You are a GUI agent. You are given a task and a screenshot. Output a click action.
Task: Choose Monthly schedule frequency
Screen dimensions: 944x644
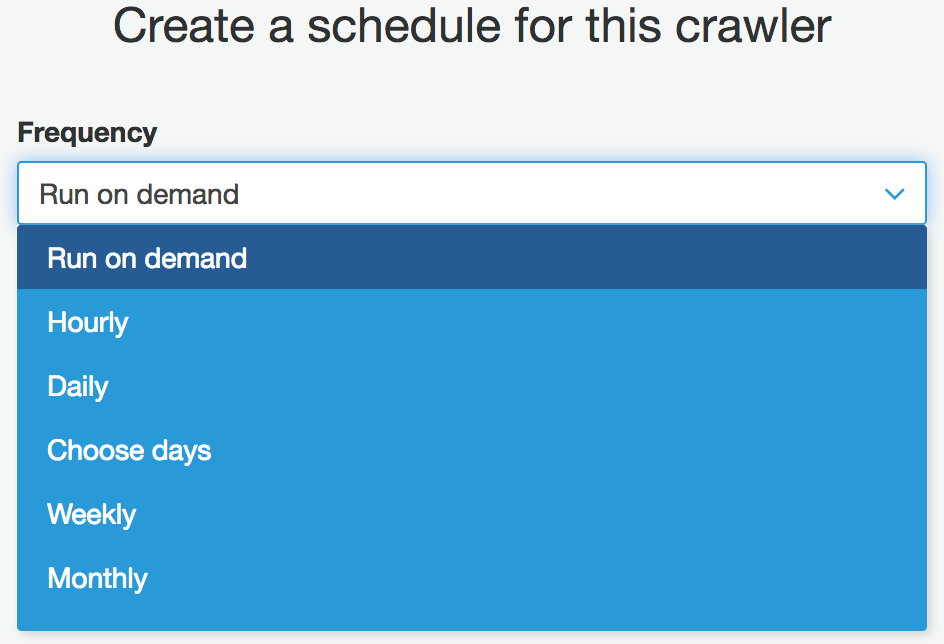(96, 578)
